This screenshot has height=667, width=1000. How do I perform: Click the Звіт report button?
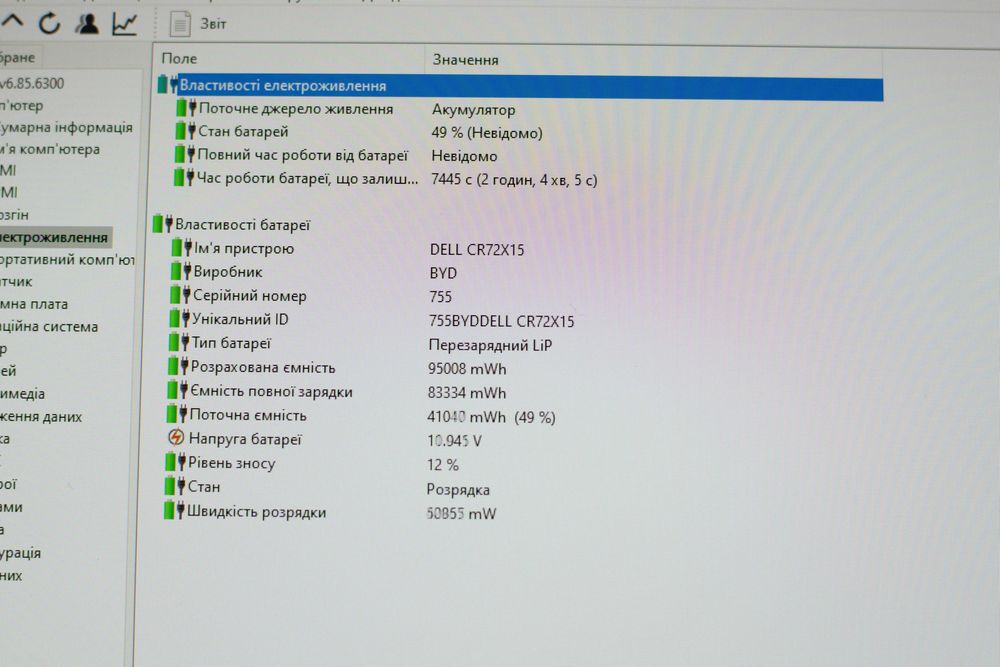coord(198,24)
